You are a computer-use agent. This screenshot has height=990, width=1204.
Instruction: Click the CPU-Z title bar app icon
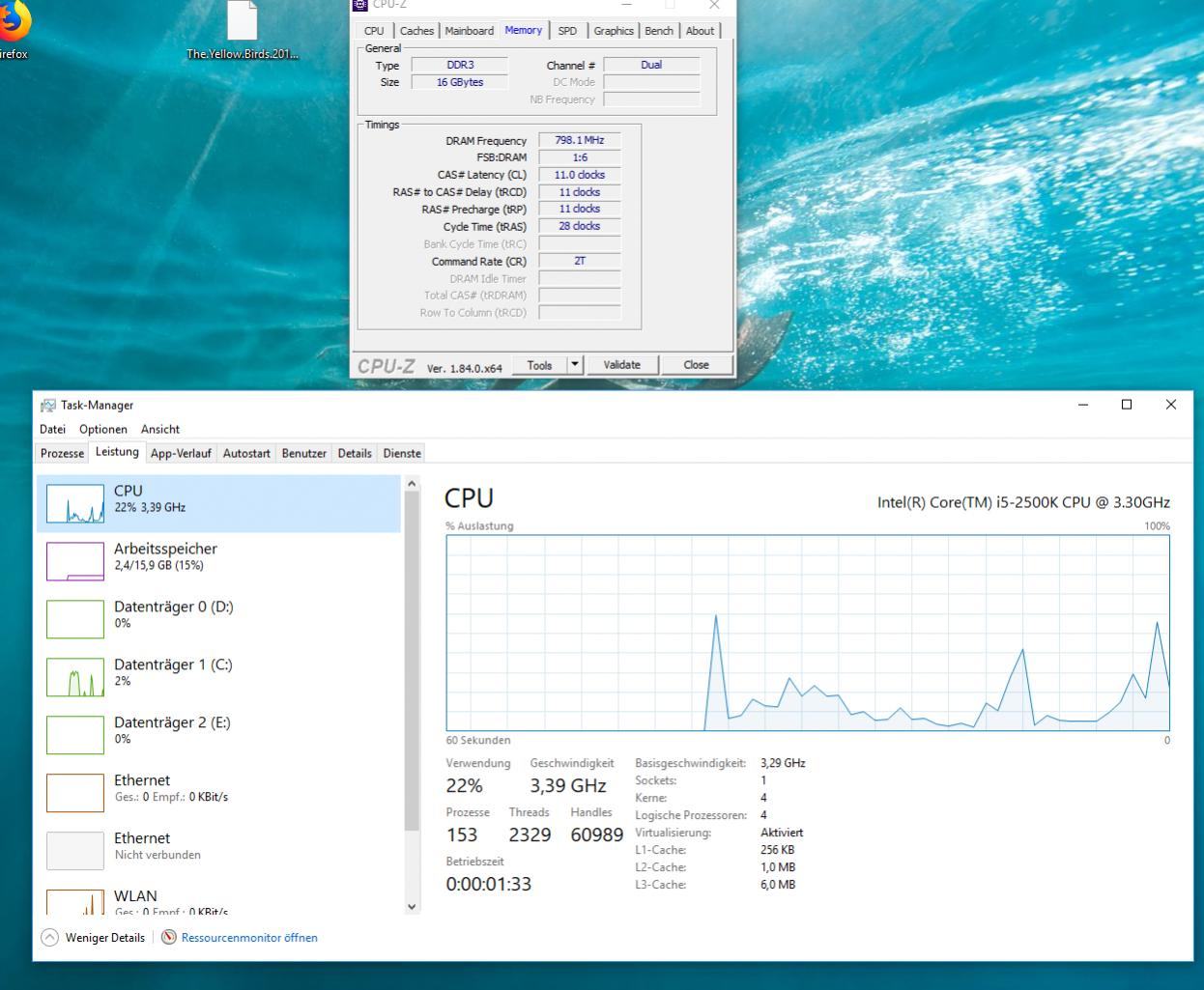click(x=361, y=5)
